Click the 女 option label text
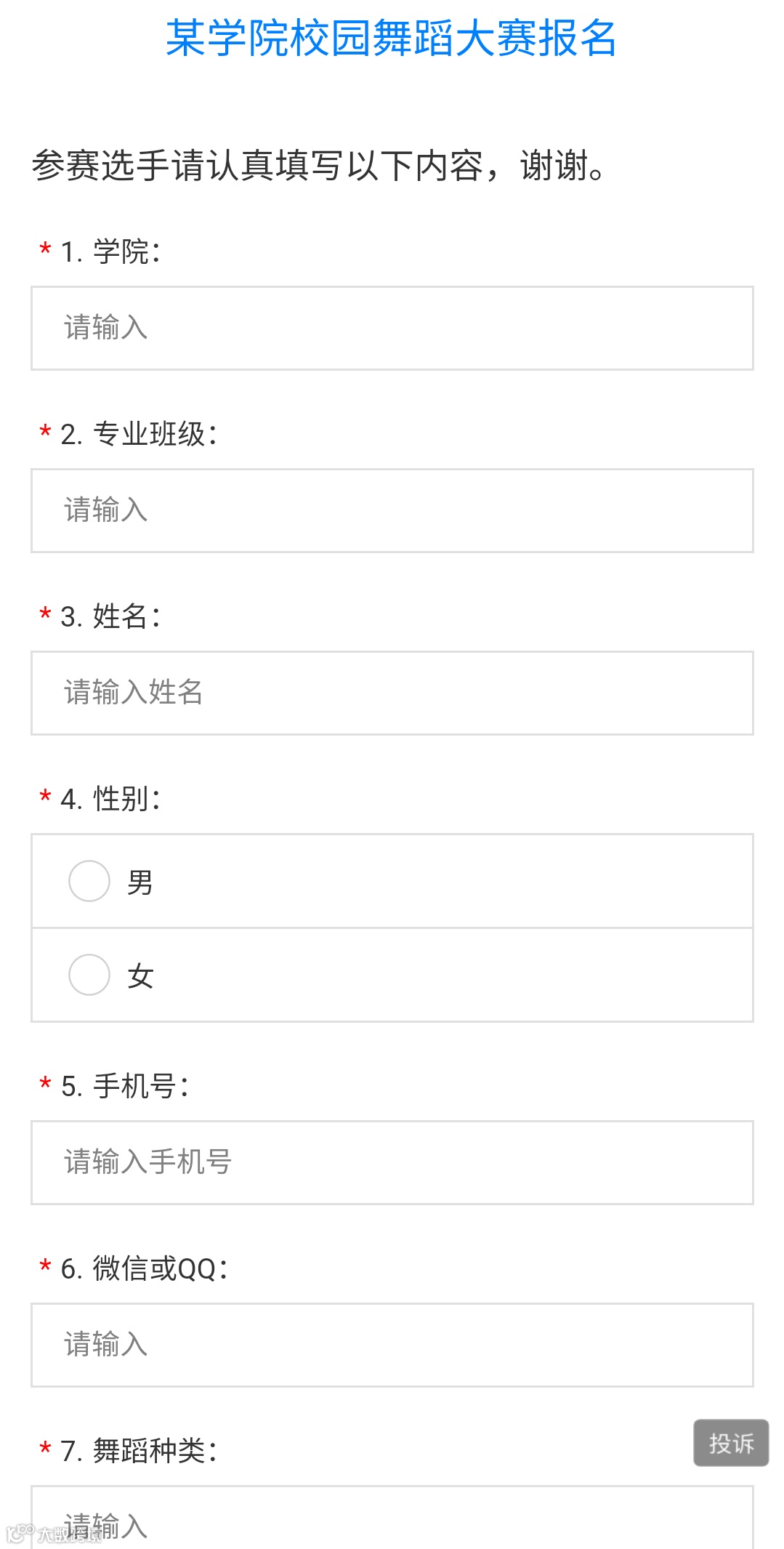Image resolution: width=784 pixels, height=1549 pixels. point(140,976)
